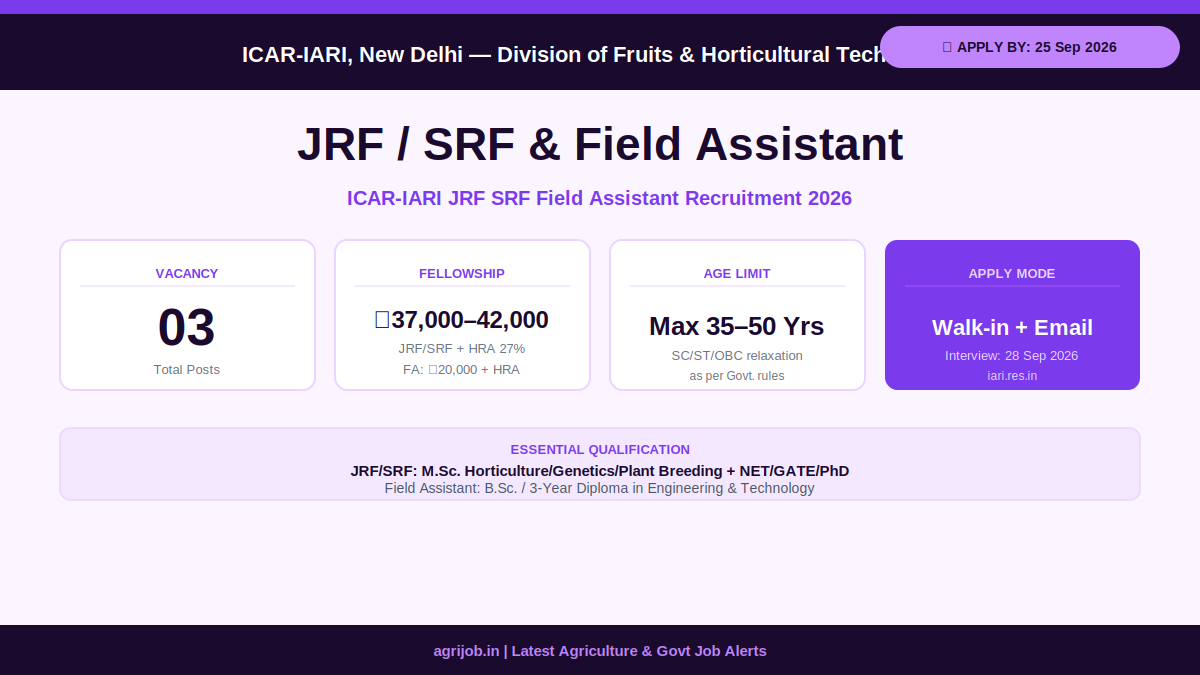
Task: Open the iari.res.in link
Action: click(x=1012, y=376)
